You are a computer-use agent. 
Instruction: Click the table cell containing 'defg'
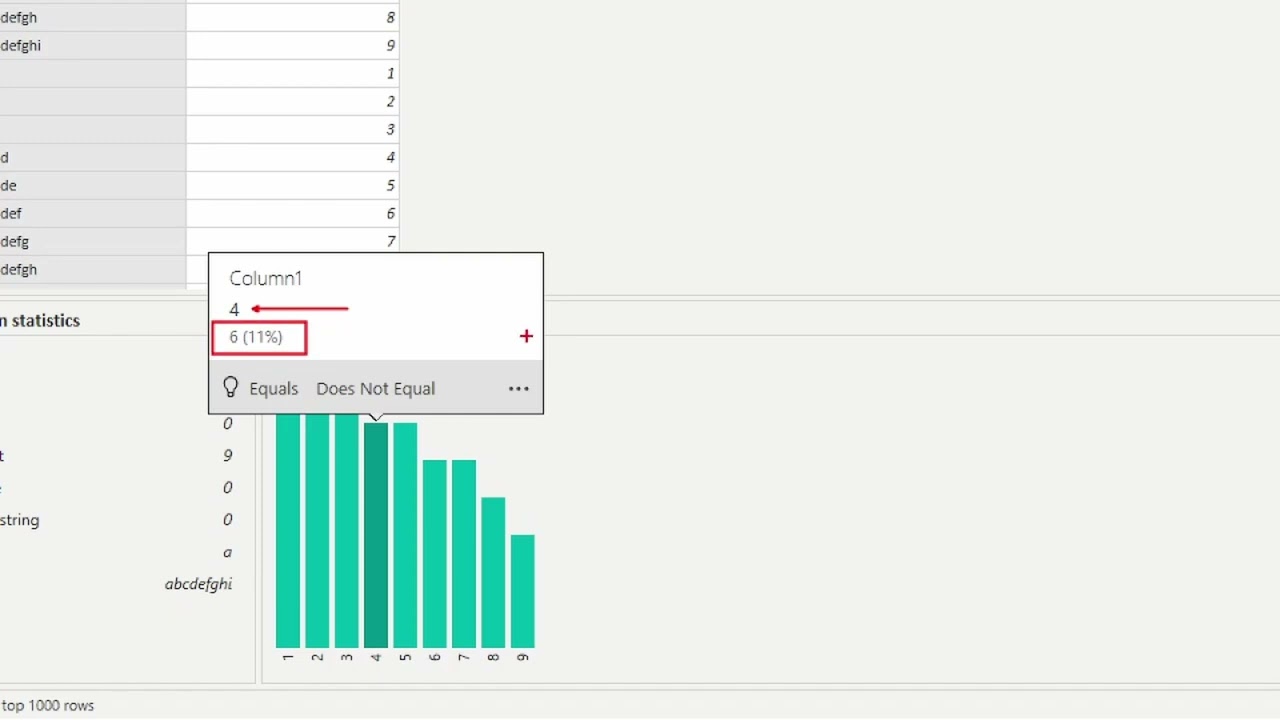pyautogui.click(x=93, y=241)
